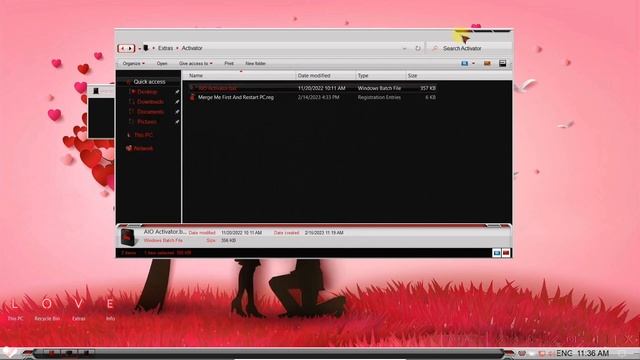Click the Windows Batch File type cell
Screen dimensions: 640x360
point(379,88)
